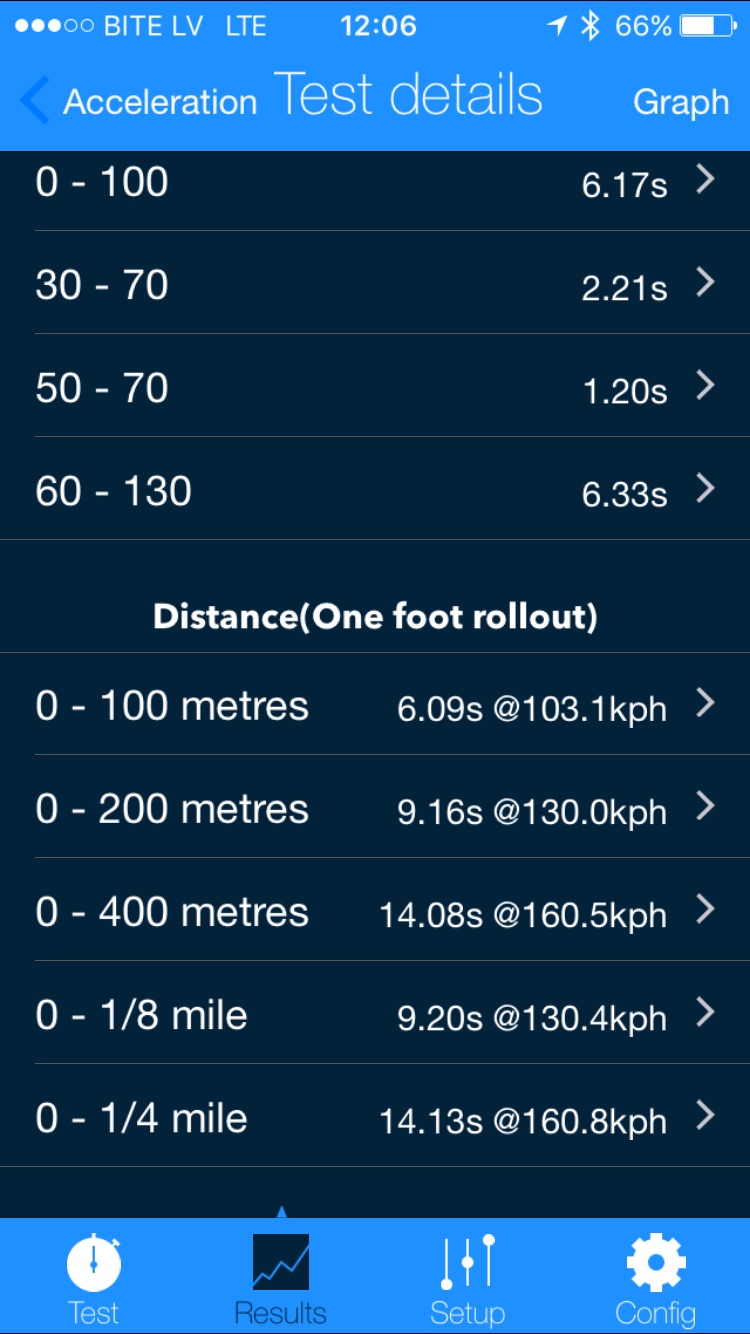Expand the 30 - 70 row chevron
750x1334 pixels.
[706, 283]
